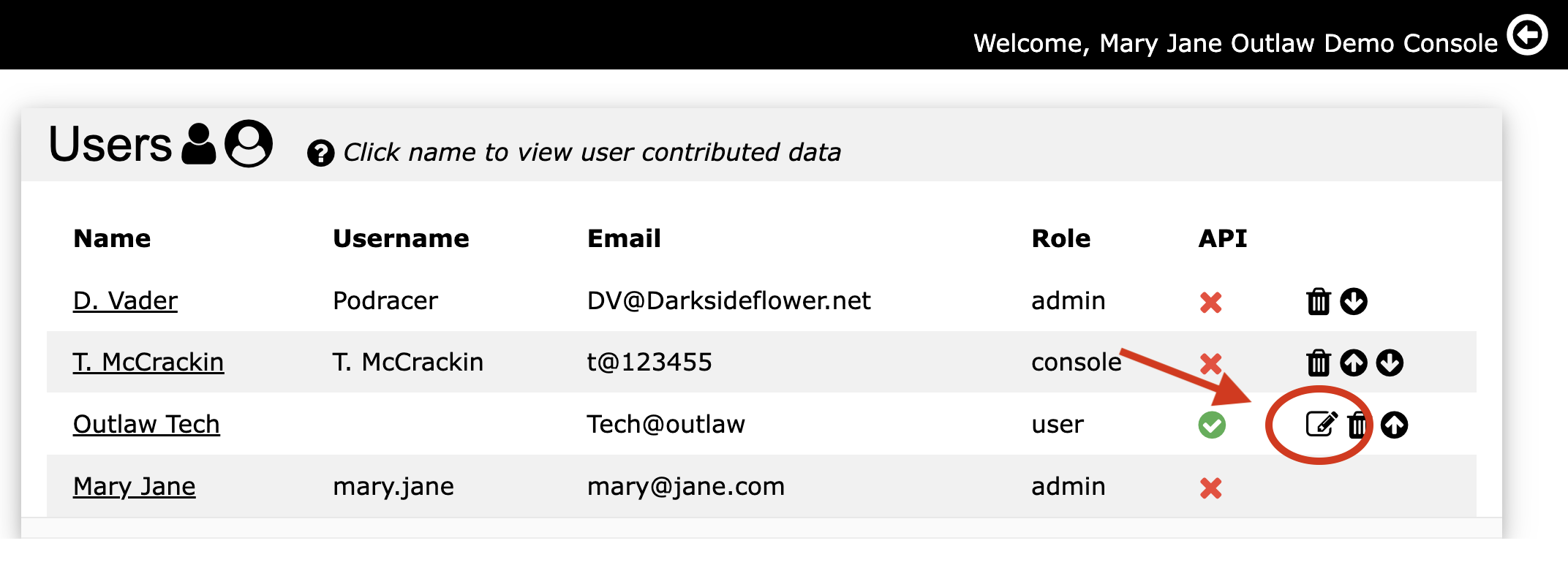Click the help question mark icon

[320, 154]
